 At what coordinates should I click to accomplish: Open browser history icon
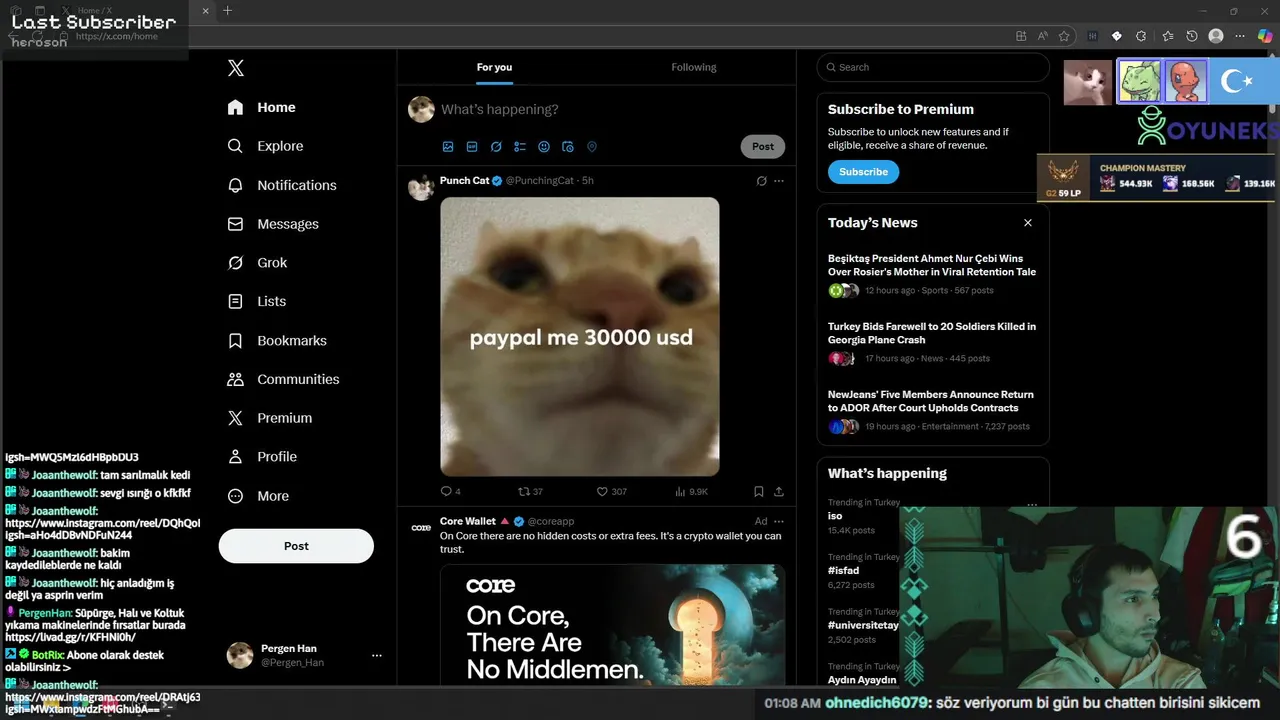(1192, 36)
